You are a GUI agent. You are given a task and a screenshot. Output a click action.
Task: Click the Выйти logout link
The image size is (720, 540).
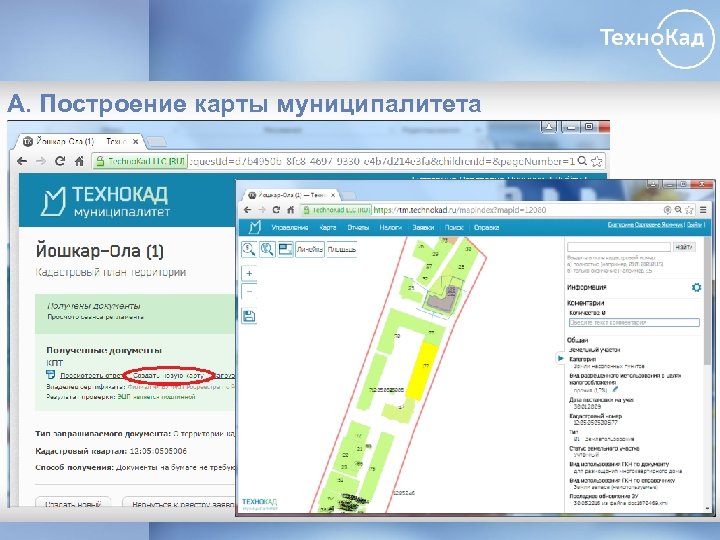pyautogui.click(x=695, y=225)
